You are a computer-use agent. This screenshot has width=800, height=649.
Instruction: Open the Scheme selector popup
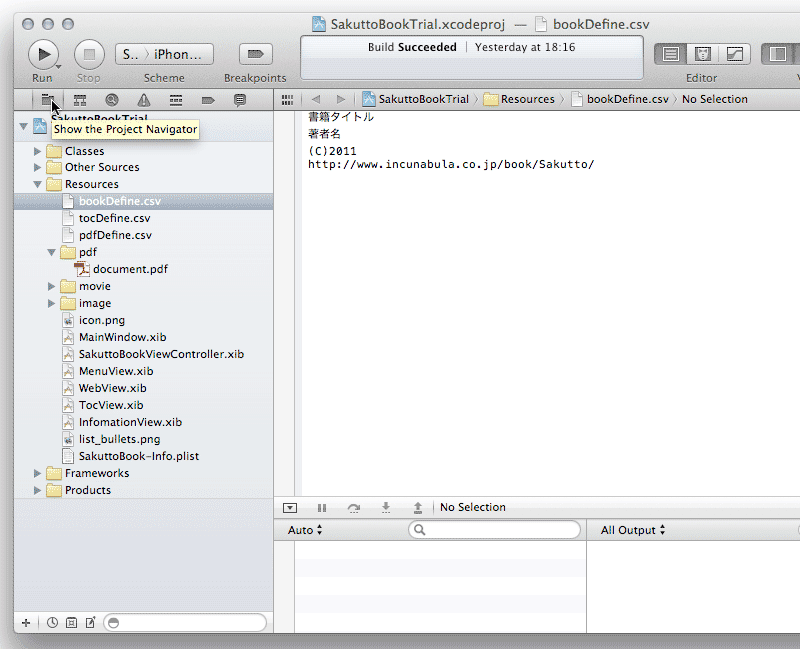(164, 54)
